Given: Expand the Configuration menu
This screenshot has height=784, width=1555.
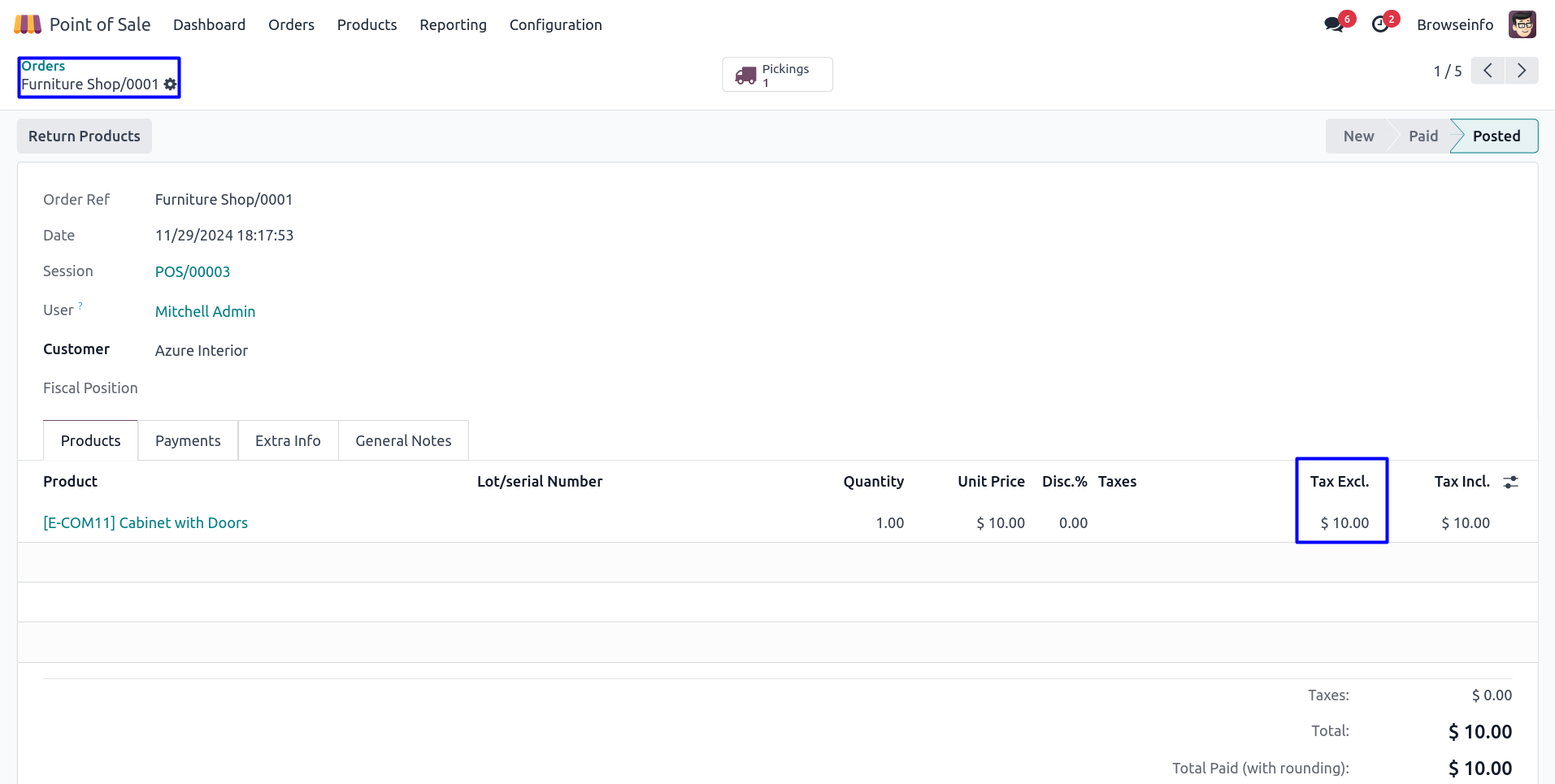Looking at the screenshot, I should pos(555,24).
